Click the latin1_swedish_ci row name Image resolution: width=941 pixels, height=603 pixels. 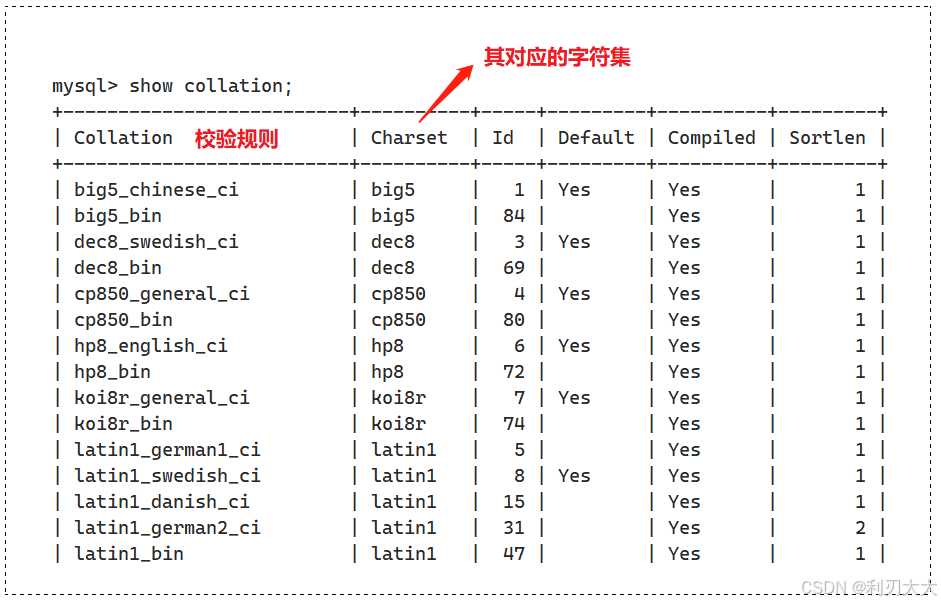[167, 476]
